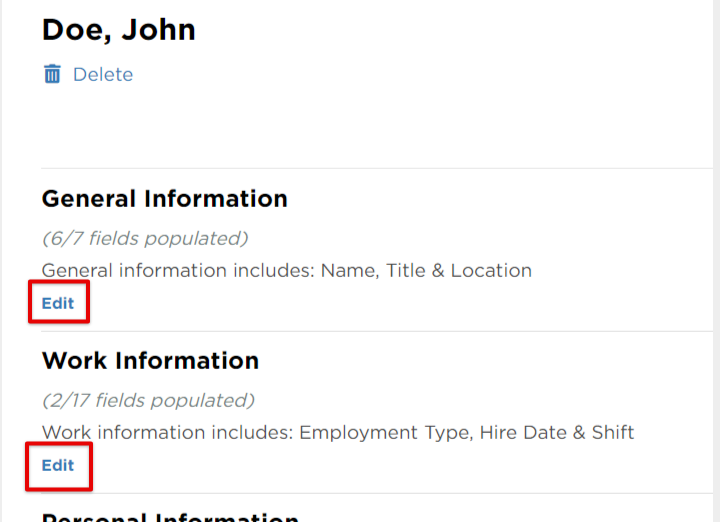Select the Doe, John page title
This screenshot has width=720, height=522.
point(118,30)
